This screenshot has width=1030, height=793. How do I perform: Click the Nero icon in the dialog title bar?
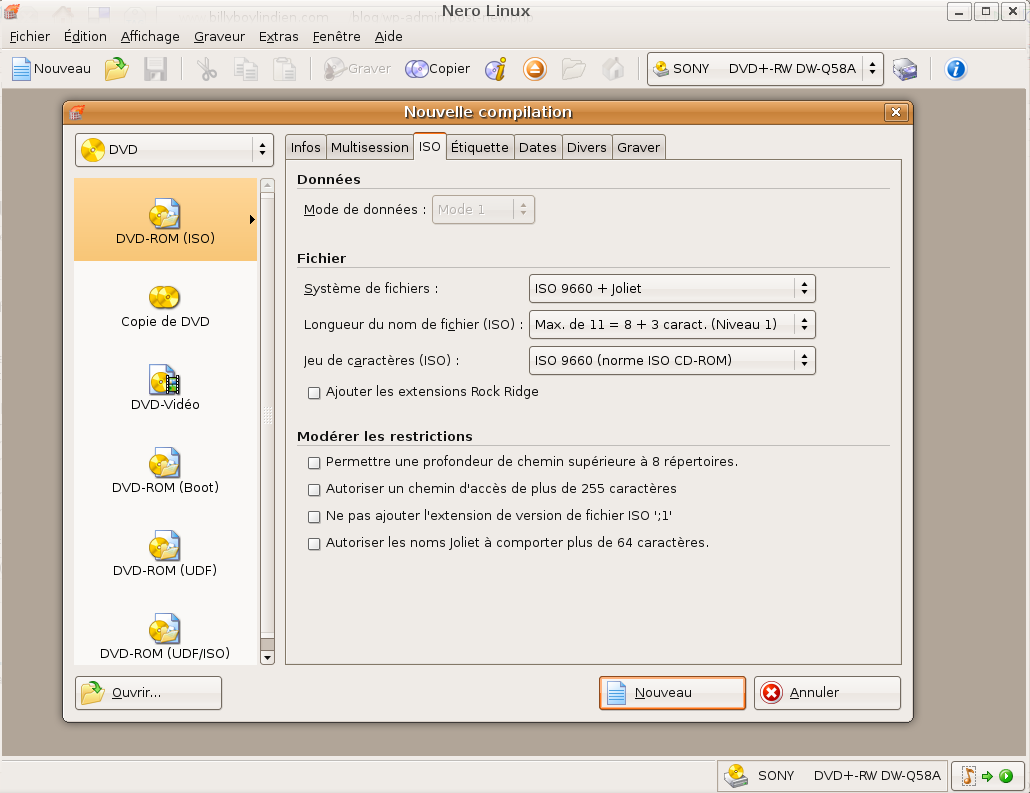77,112
